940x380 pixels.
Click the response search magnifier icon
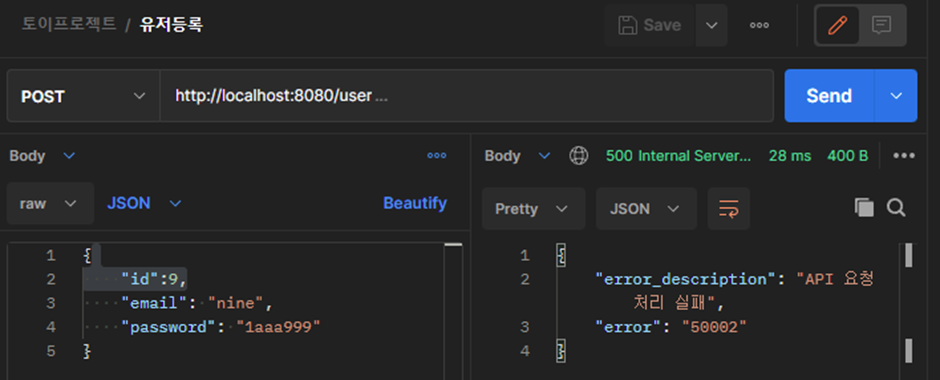point(896,208)
